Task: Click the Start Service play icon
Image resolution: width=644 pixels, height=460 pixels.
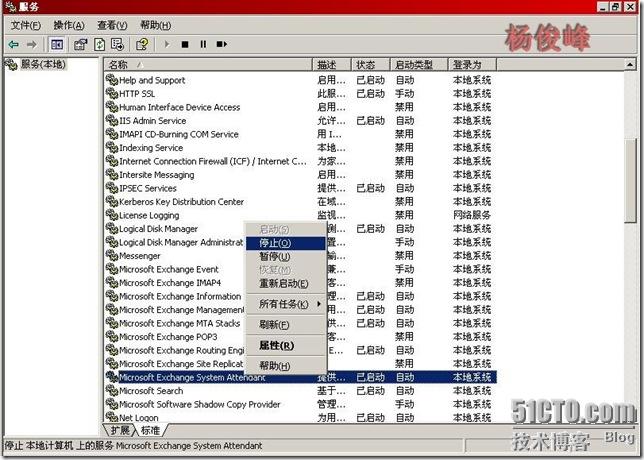Action: coord(167,44)
